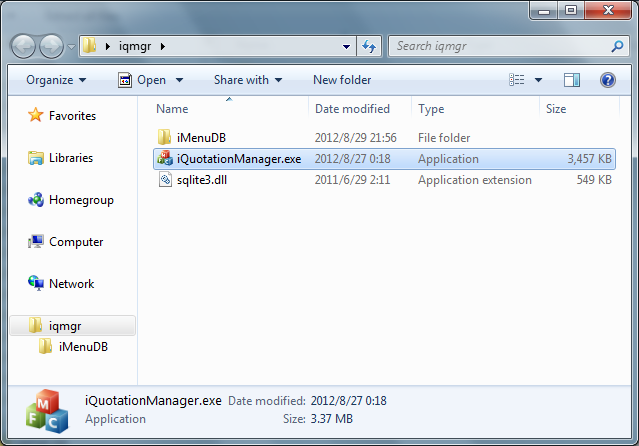This screenshot has width=639, height=446.
Task: Select the iMenuDB folder name in file list
Action: click(x=201, y=138)
